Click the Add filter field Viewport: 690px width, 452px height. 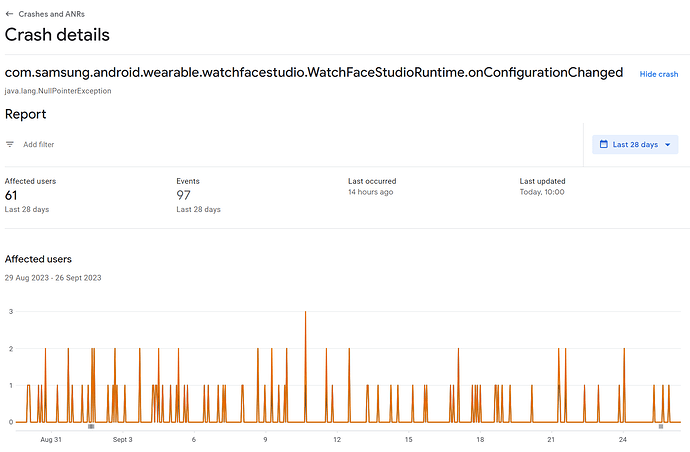click(39, 144)
